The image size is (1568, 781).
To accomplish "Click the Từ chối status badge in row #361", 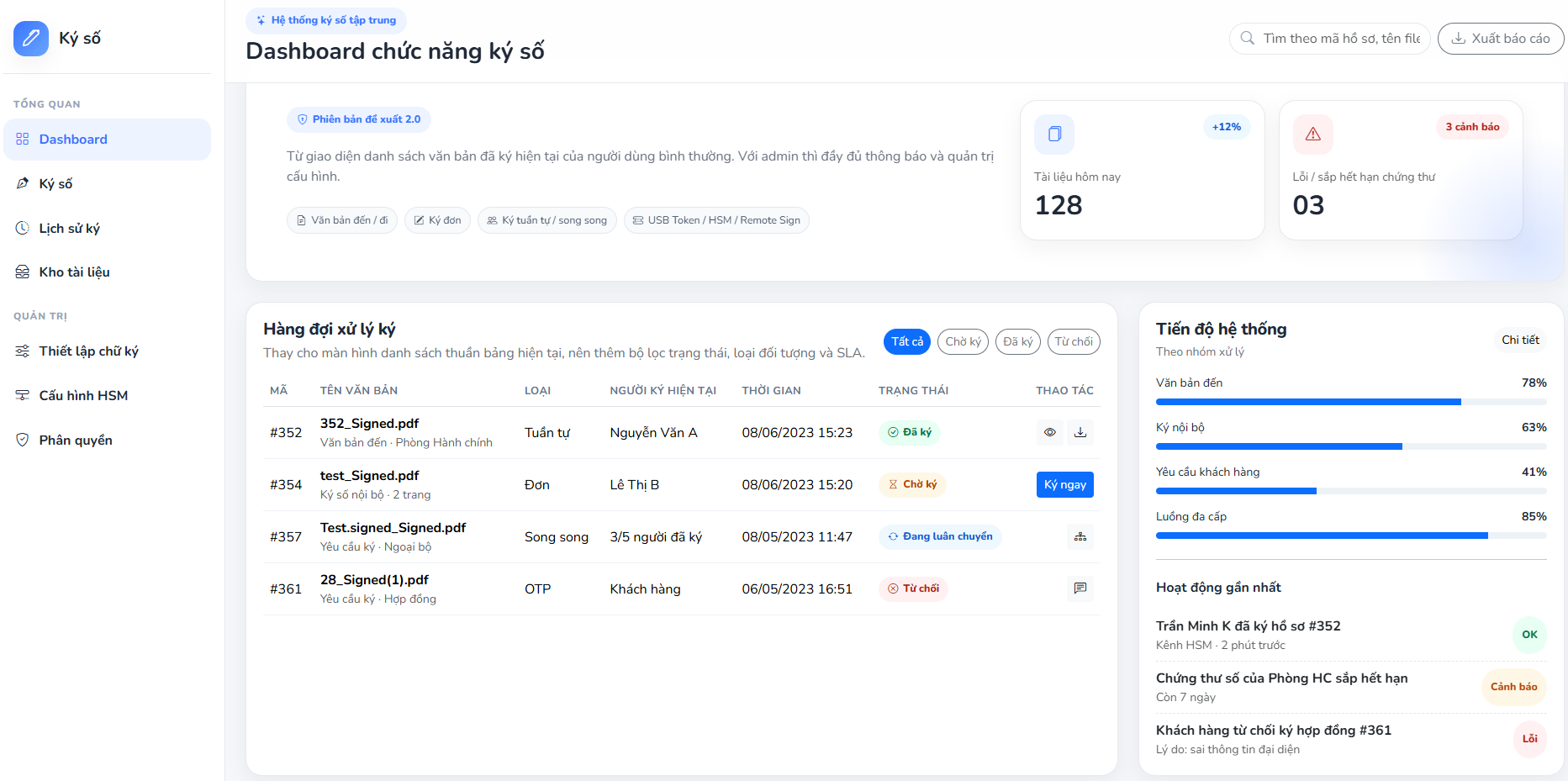I will [x=913, y=588].
